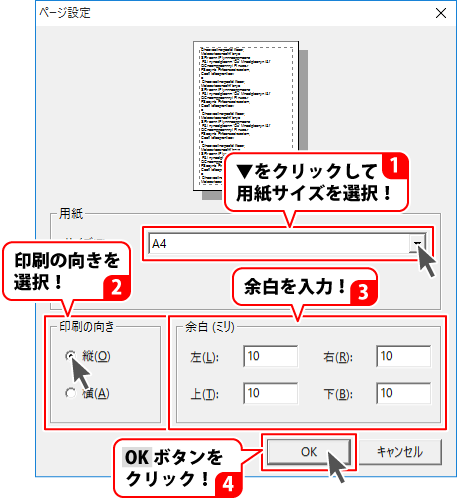
Task: Click the 左(L) margin input field
Action: click(x=271, y=356)
